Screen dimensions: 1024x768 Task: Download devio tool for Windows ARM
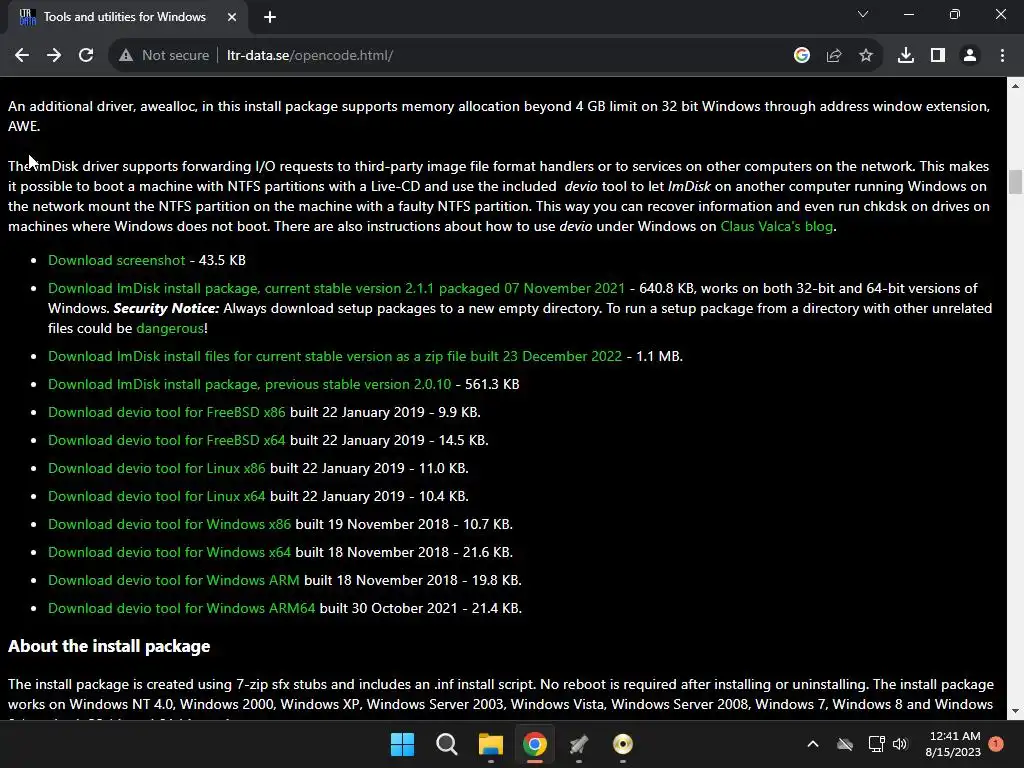[x=174, y=581]
